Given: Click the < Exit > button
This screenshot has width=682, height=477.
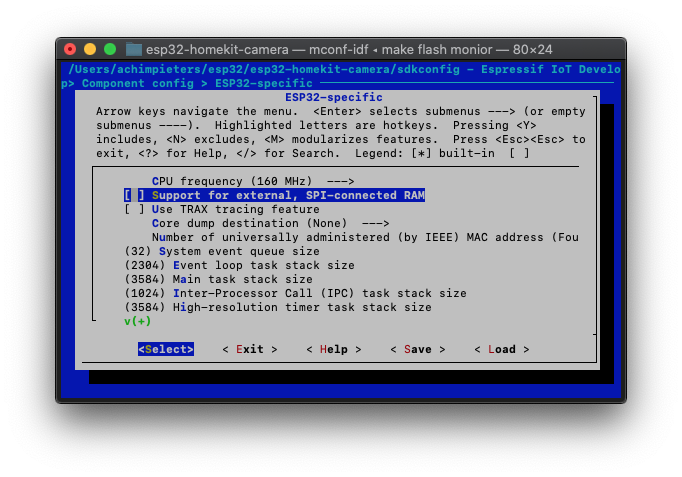Looking at the screenshot, I should [250, 349].
